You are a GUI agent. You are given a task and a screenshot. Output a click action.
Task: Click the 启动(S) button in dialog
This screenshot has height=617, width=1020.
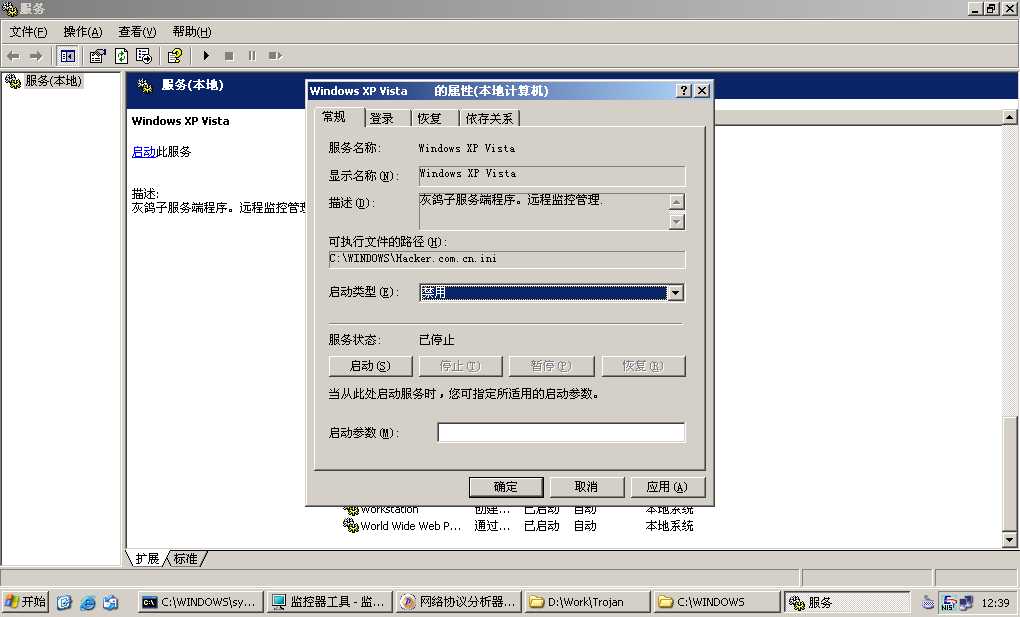tap(370, 366)
